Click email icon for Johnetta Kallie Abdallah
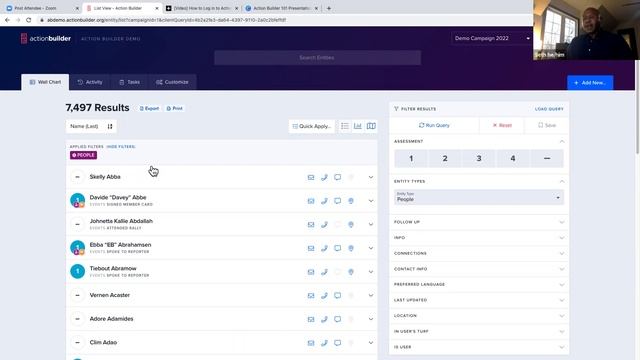This screenshot has width=640, height=360. pos(311,224)
